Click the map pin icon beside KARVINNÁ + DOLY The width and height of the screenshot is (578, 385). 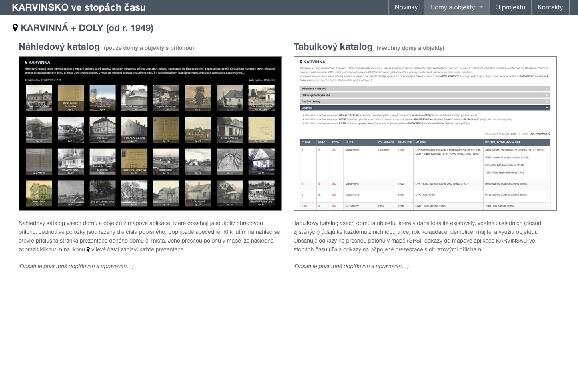pos(15,28)
